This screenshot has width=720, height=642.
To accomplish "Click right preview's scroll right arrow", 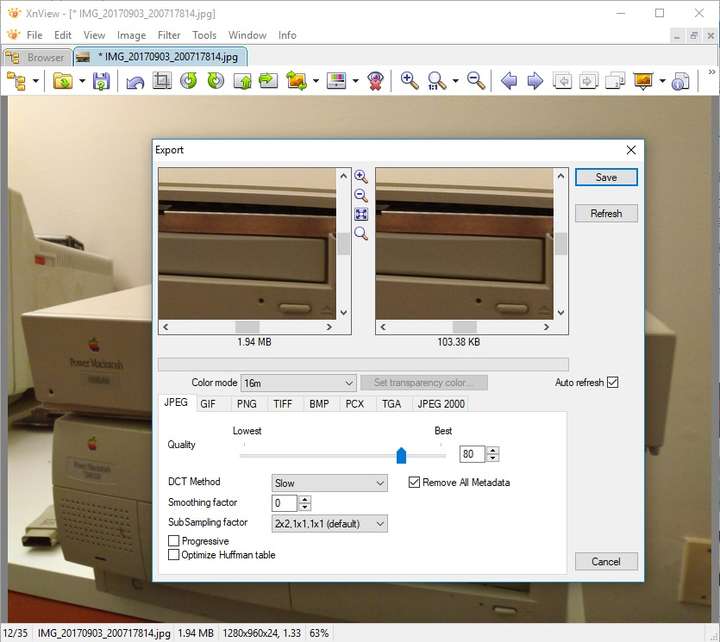I will [546, 327].
